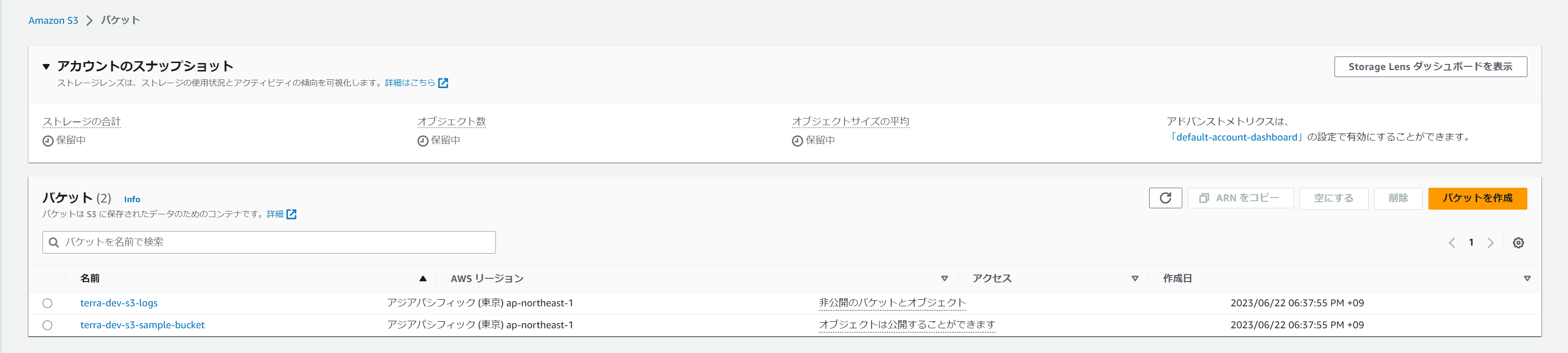Collapse the アカウントのスナップショット section
Viewport: 1568px width, 353px height.
click(46, 66)
